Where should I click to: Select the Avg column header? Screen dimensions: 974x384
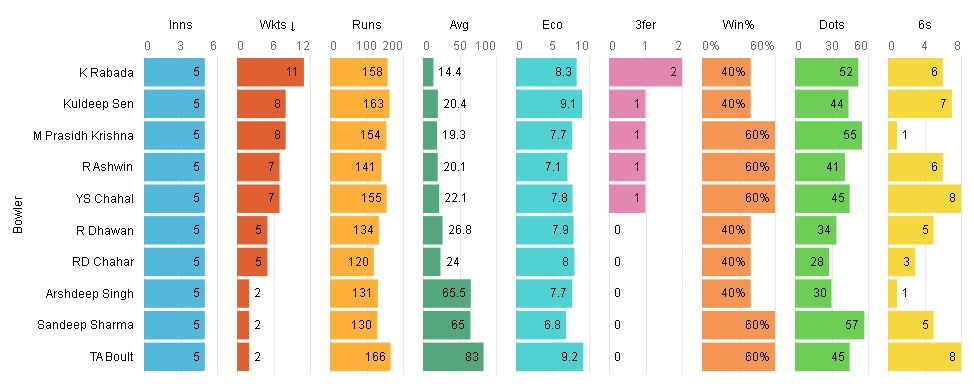(459, 25)
